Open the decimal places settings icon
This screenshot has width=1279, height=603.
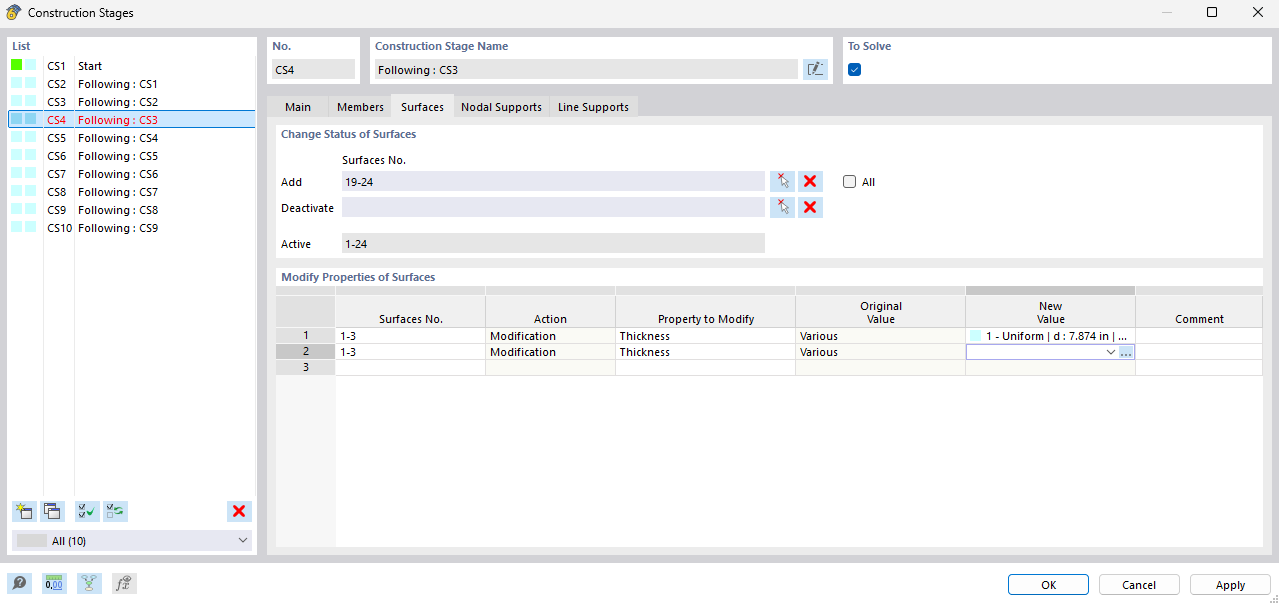54,582
